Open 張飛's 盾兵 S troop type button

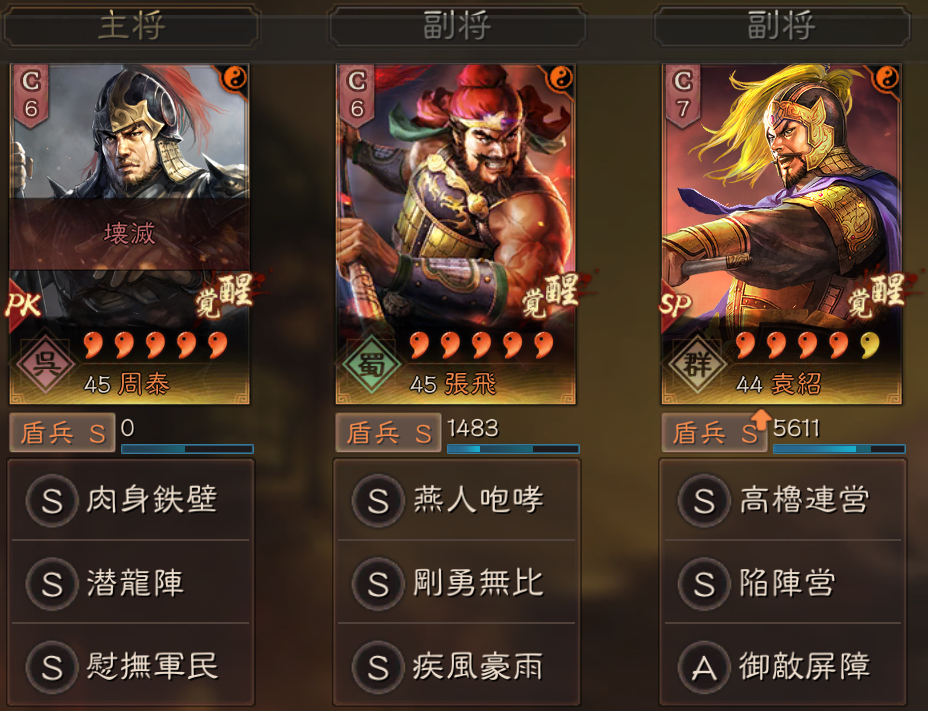388,433
